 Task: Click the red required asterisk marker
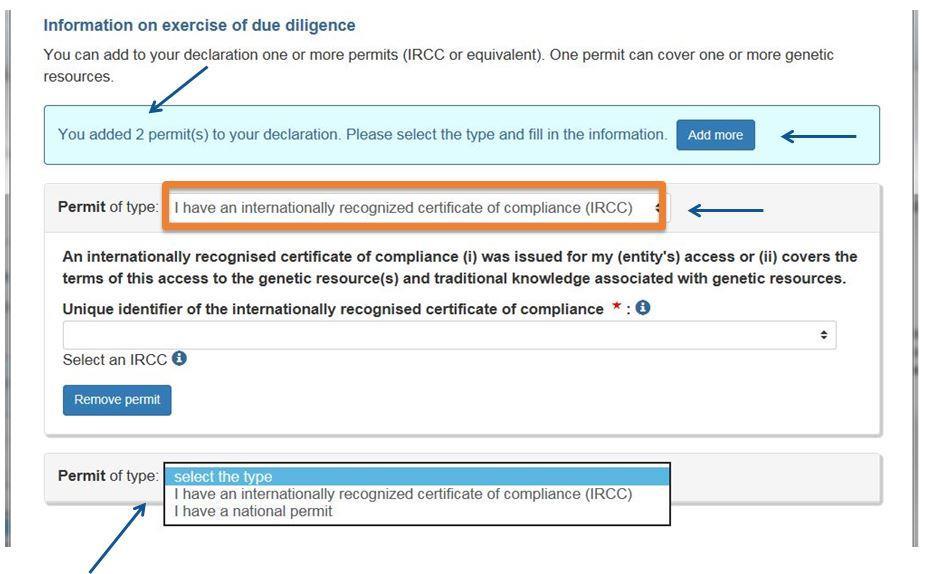click(617, 306)
